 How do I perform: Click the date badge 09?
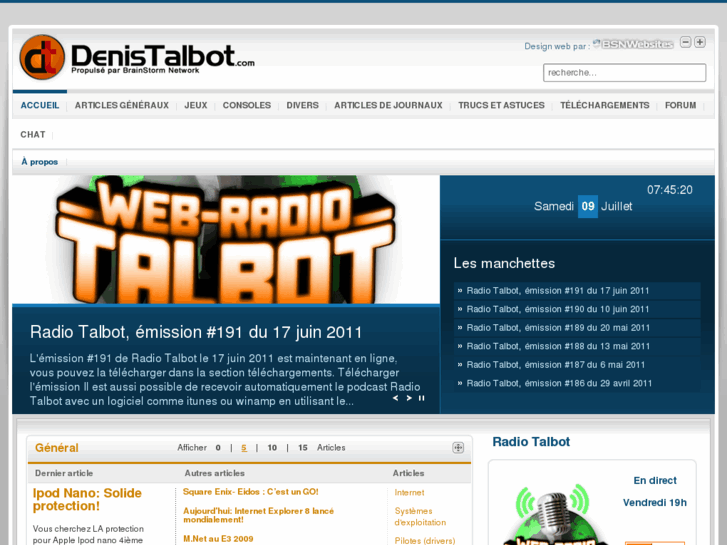tap(587, 206)
